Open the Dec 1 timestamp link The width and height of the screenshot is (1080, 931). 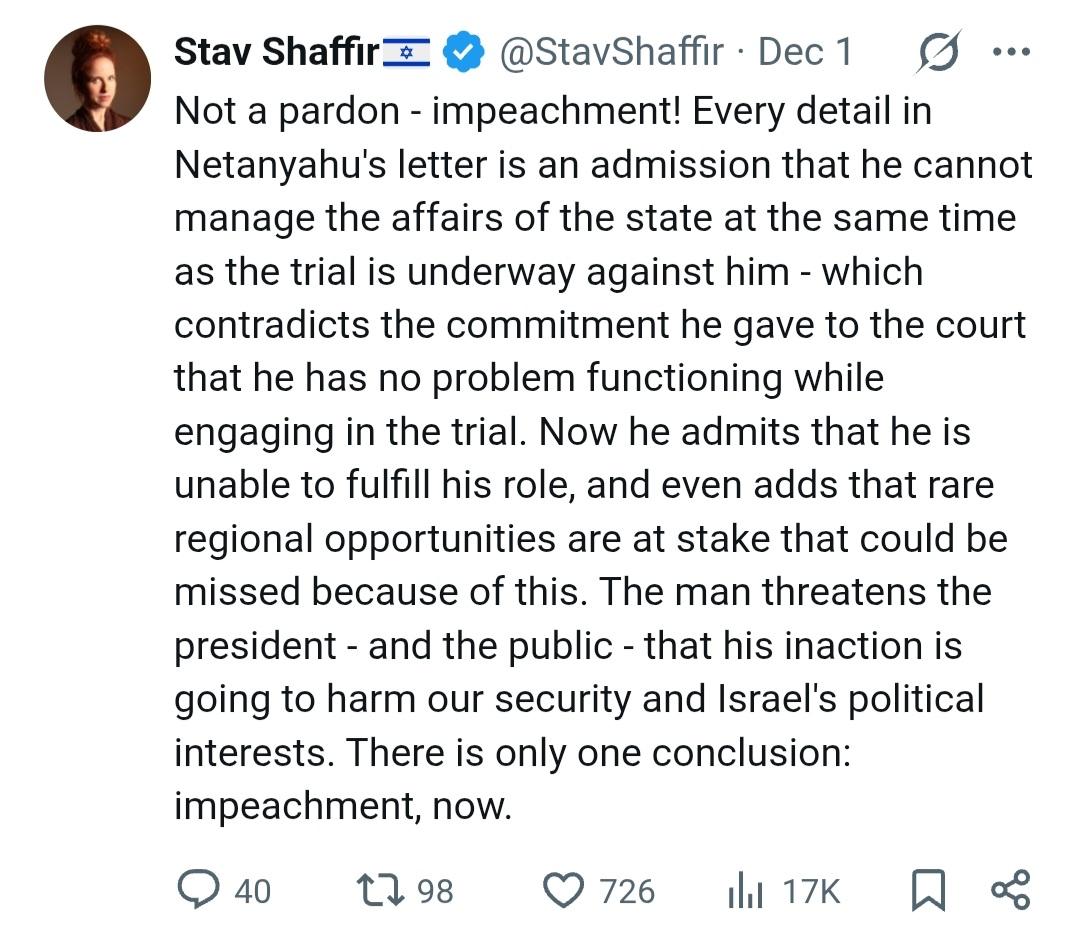coord(805,52)
